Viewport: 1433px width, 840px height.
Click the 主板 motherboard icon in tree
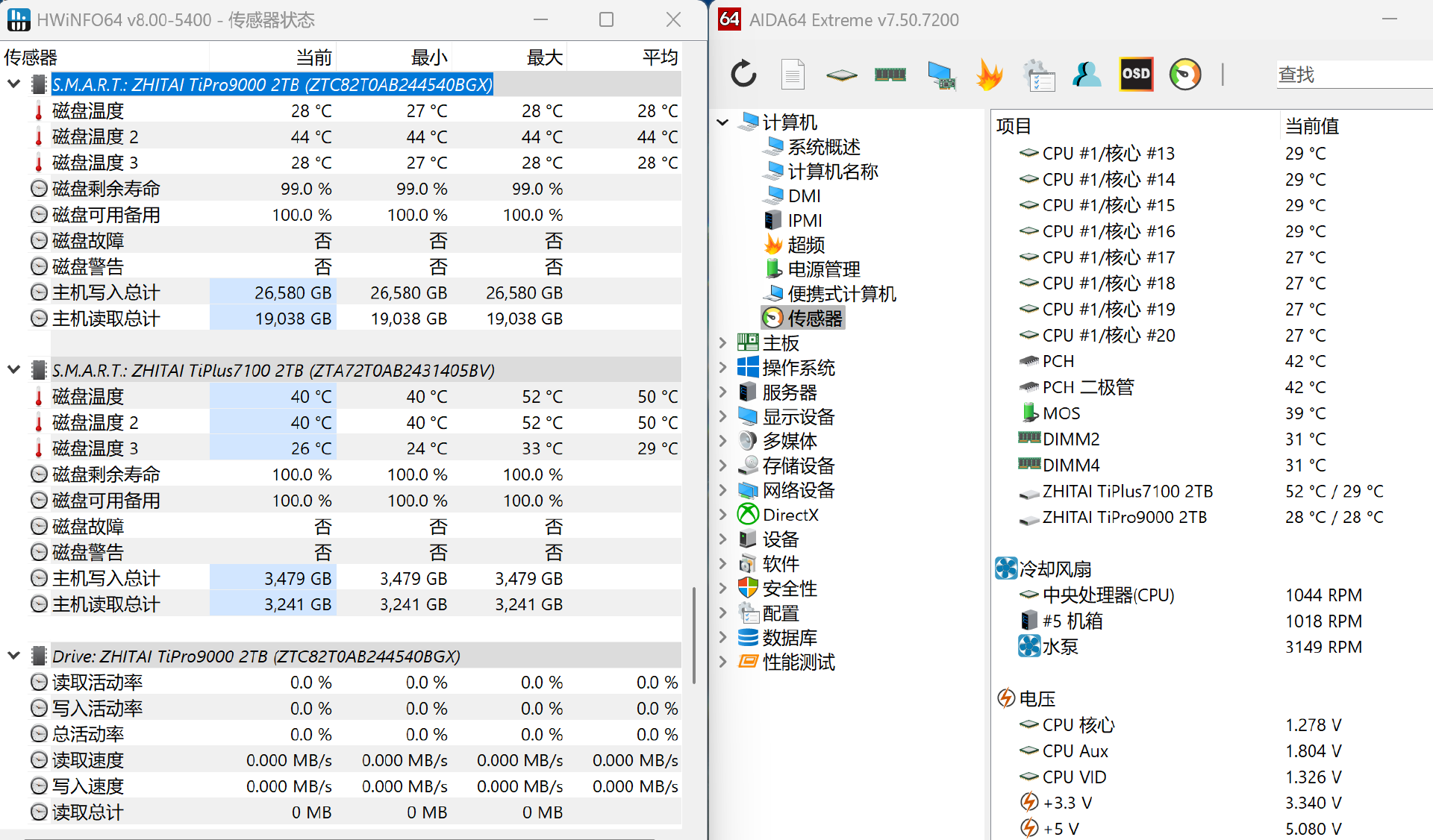[x=748, y=342]
